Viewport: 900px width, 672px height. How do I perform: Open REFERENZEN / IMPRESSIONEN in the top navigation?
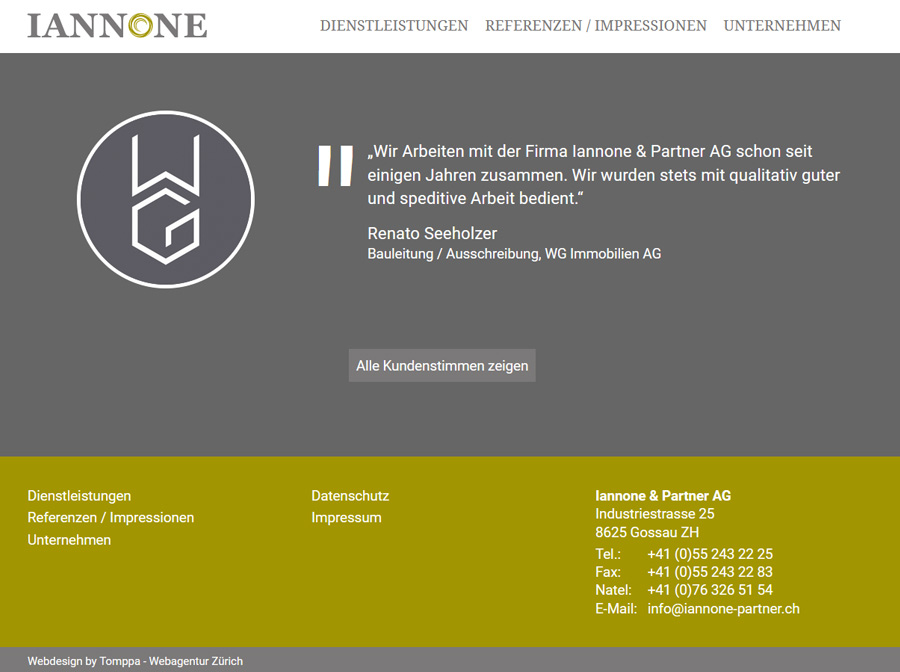tap(596, 26)
